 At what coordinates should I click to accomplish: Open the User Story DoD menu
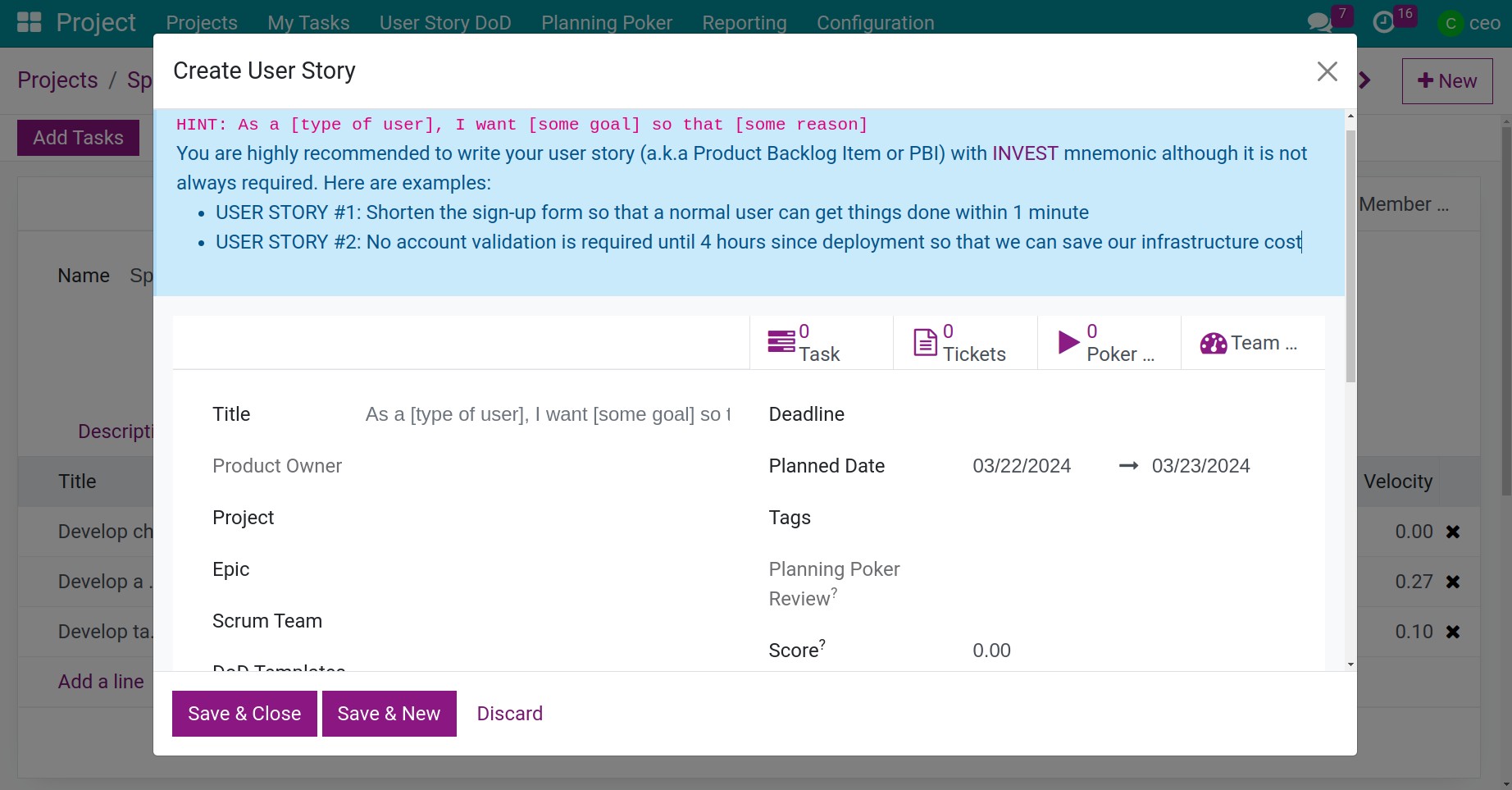(x=445, y=23)
